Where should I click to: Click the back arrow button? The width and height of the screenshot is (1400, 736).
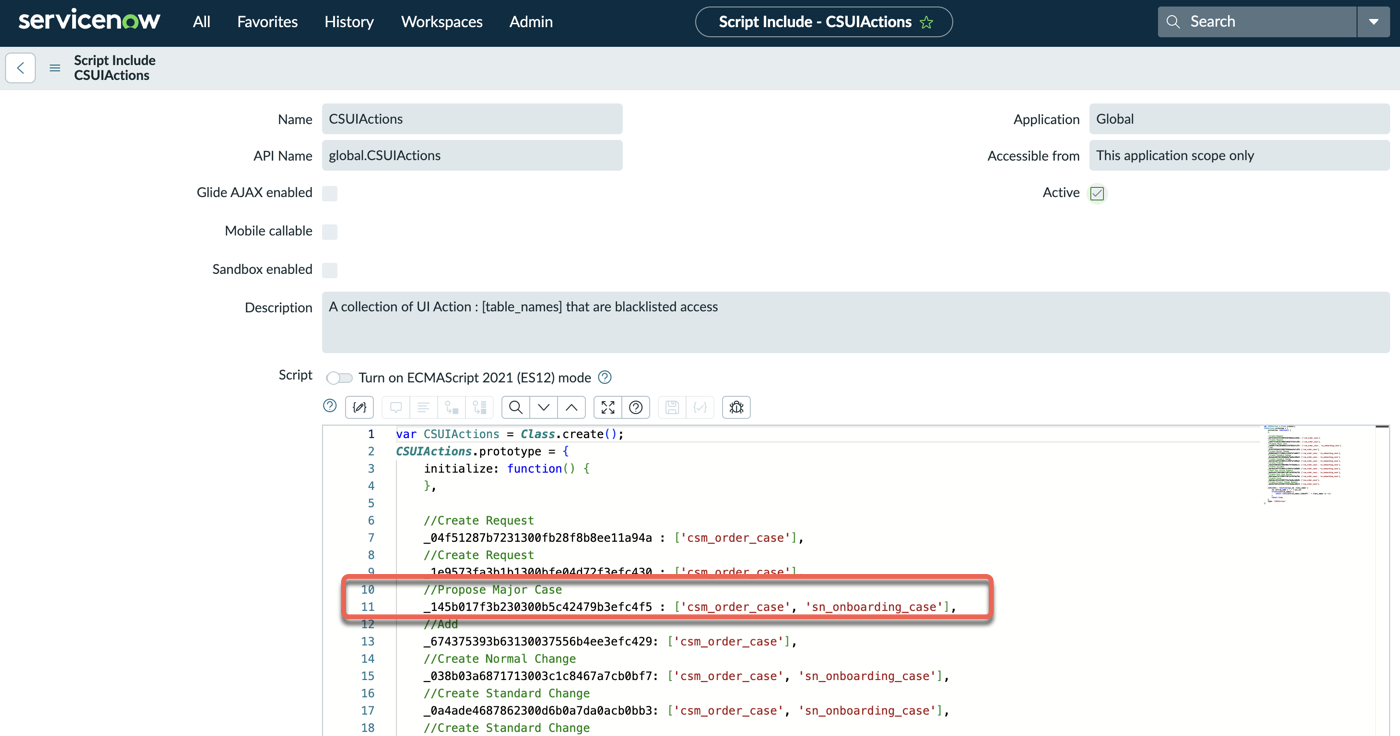[21, 68]
